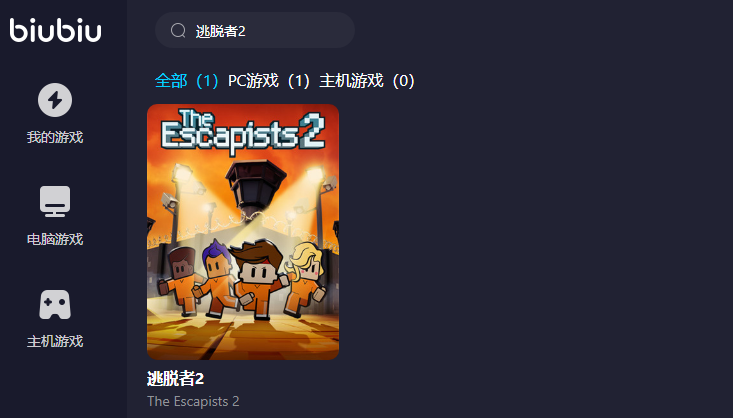This screenshot has width=733, height=418.
Task: Switch to the PC游戏 (1) results tab
Action: 269,81
